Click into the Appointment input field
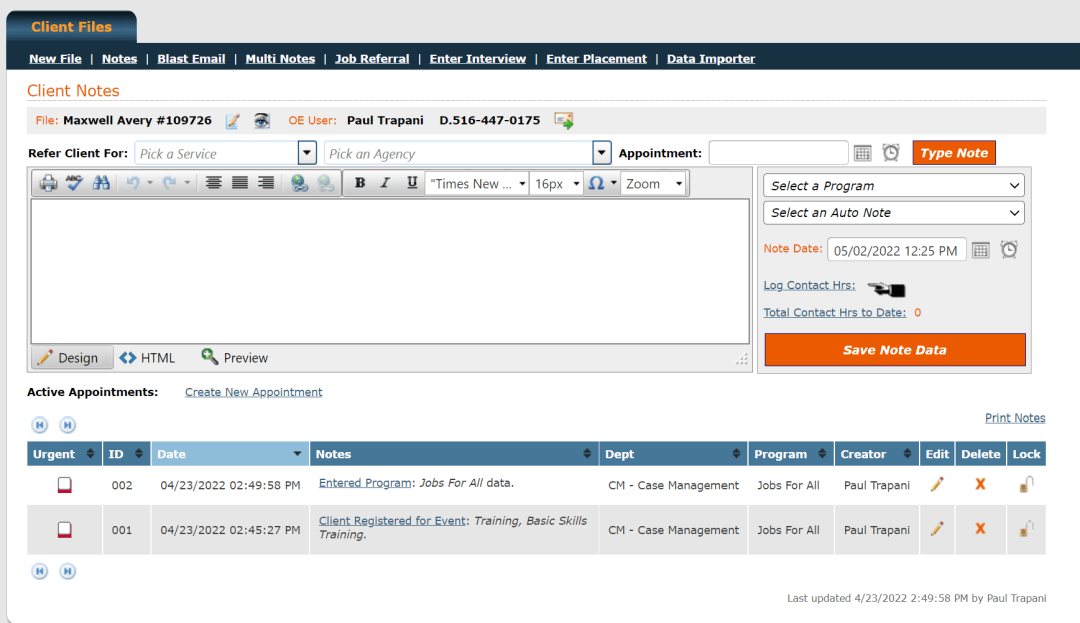Screen dimensions: 1080x623 point(778,153)
